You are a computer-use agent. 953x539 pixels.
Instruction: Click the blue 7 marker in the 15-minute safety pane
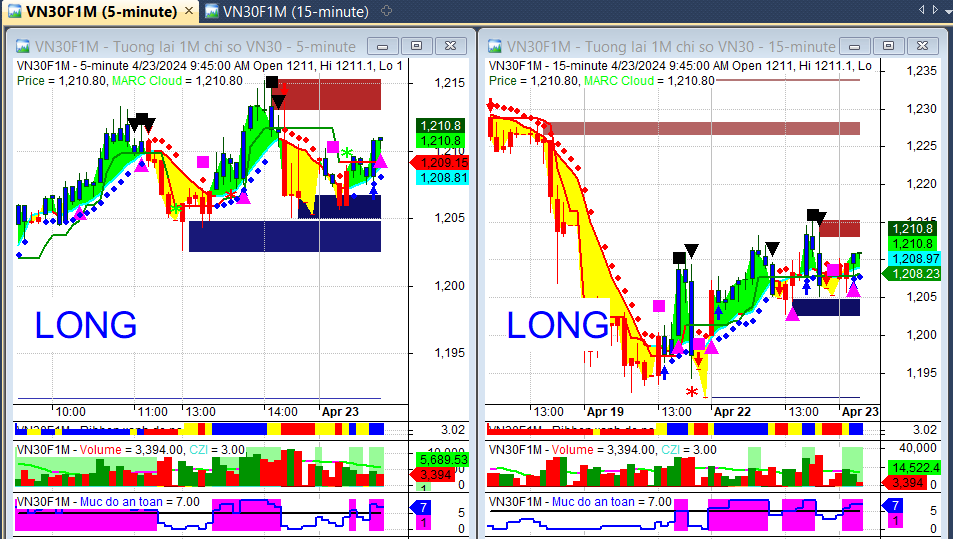coord(892,505)
